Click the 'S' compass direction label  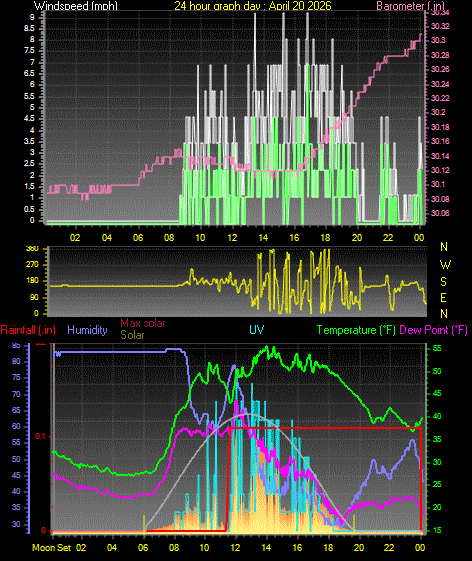tap(443, 282)
